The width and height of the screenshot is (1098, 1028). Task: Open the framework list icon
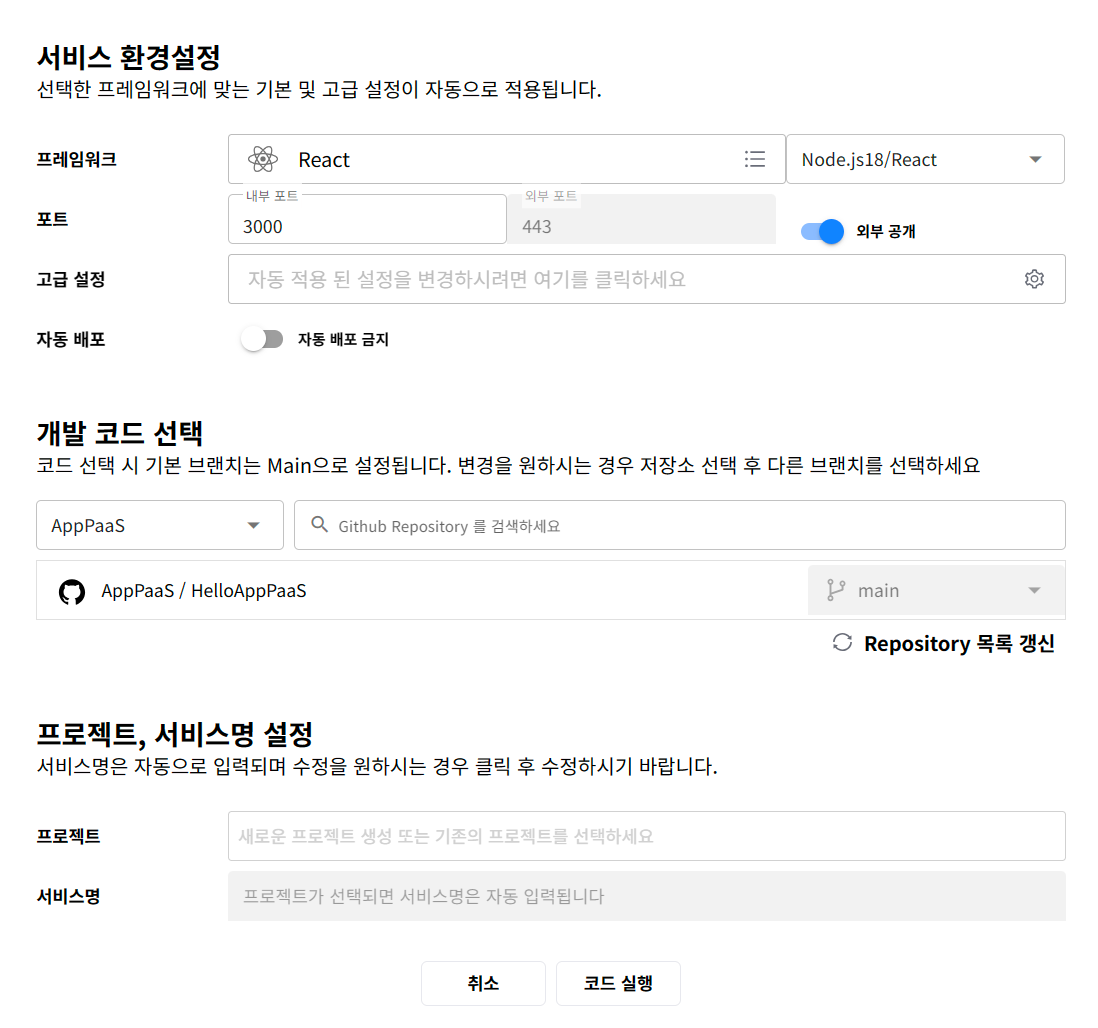pos(755,159)
